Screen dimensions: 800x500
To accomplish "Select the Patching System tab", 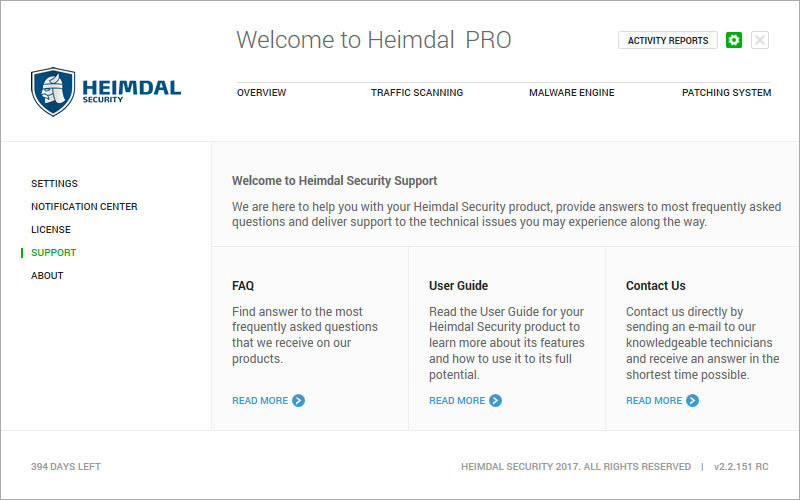I will pos(727,93).
